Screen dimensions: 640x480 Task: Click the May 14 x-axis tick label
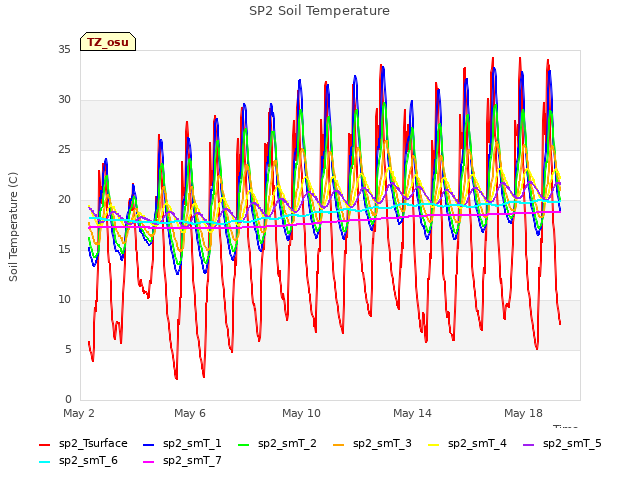412,413
